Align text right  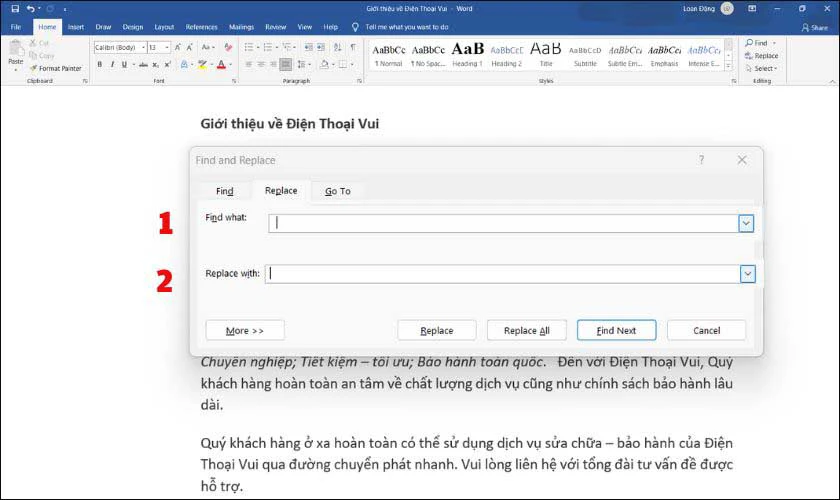[x=273, y=64]
